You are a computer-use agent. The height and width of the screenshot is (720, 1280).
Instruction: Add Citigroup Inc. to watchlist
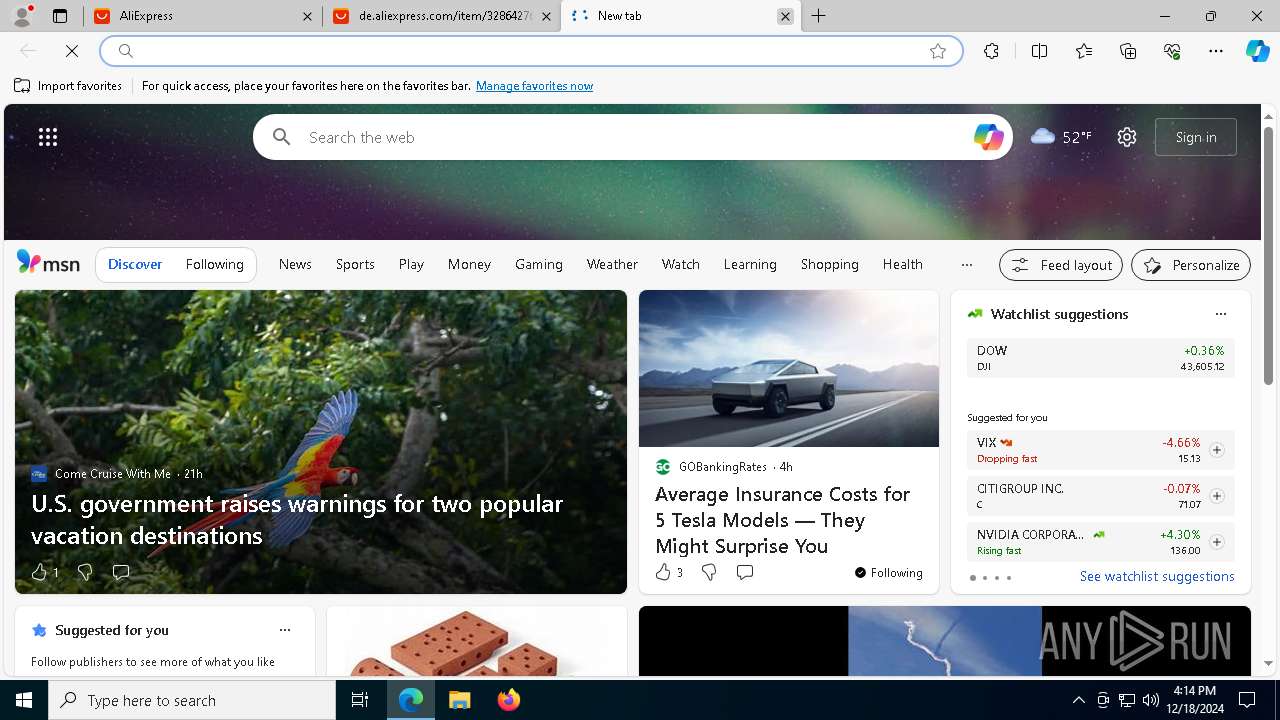click(1216, 496)
